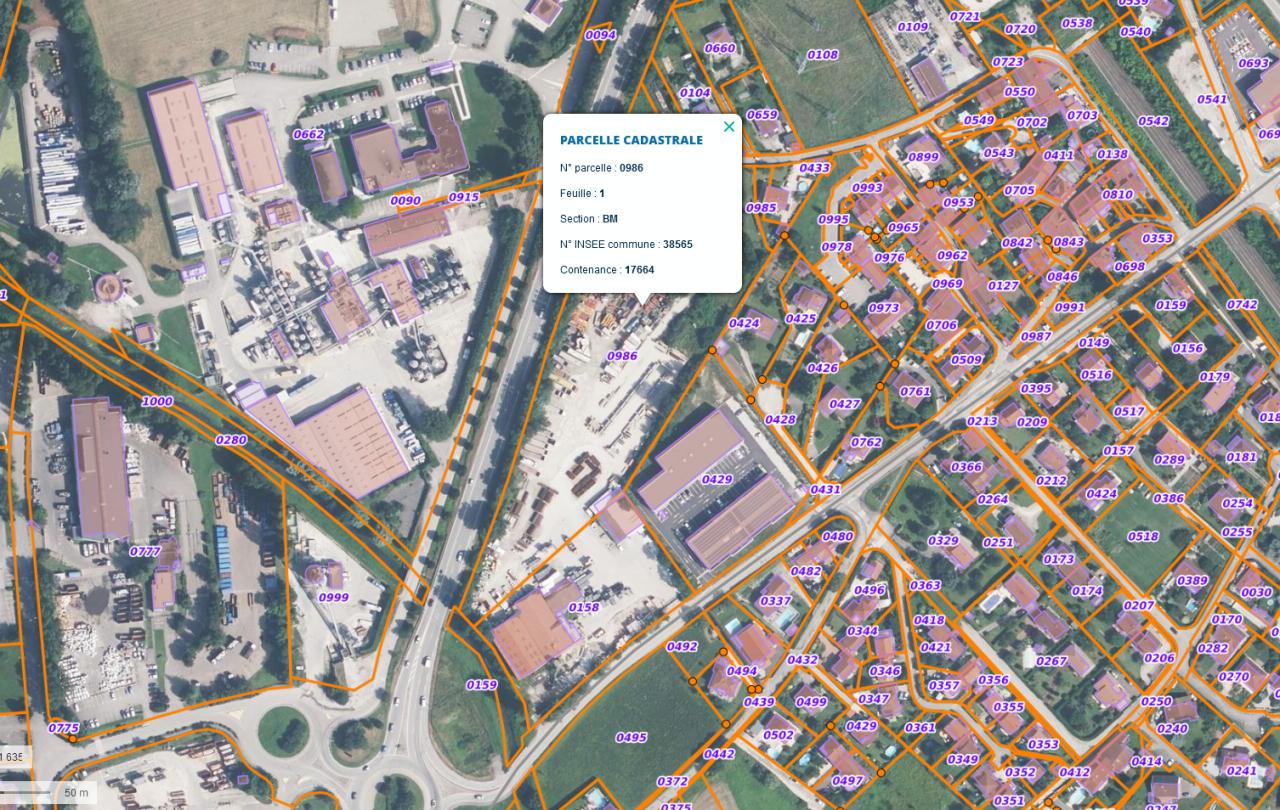
Task: Select parcel 0158 on the building
Action: 584,608
